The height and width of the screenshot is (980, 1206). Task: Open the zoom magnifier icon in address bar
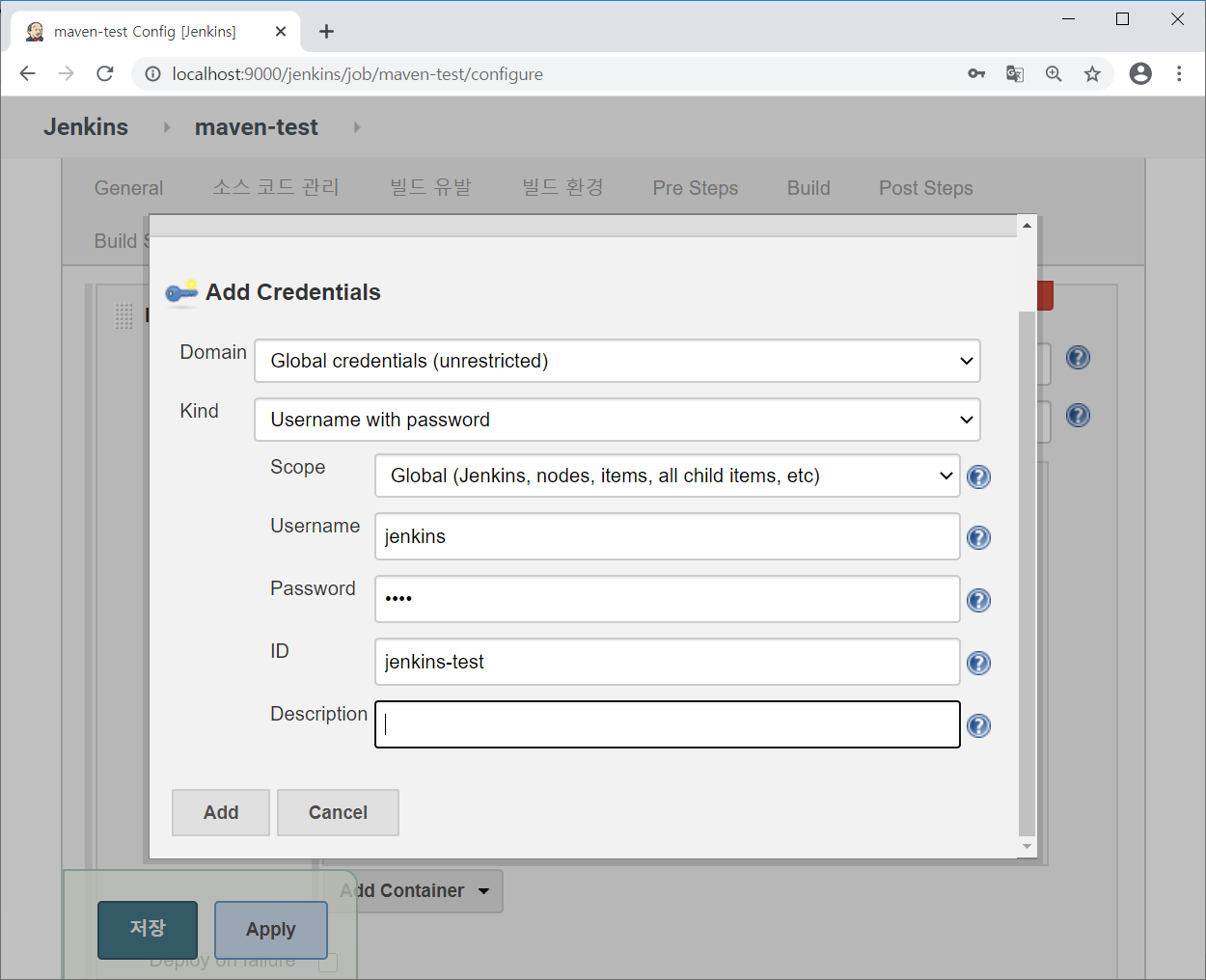(x=1054, y=73)
